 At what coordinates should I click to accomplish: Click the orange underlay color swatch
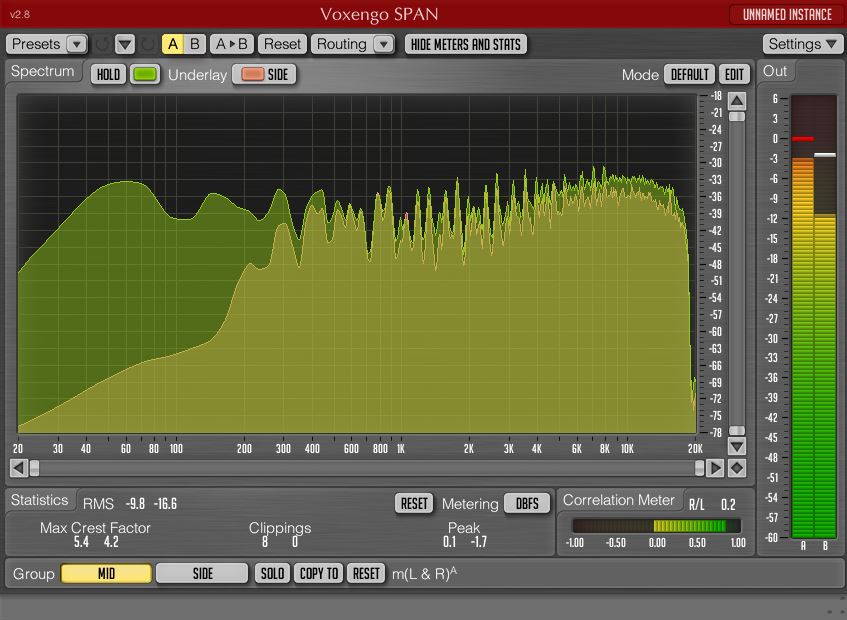(x=253, y=75)
